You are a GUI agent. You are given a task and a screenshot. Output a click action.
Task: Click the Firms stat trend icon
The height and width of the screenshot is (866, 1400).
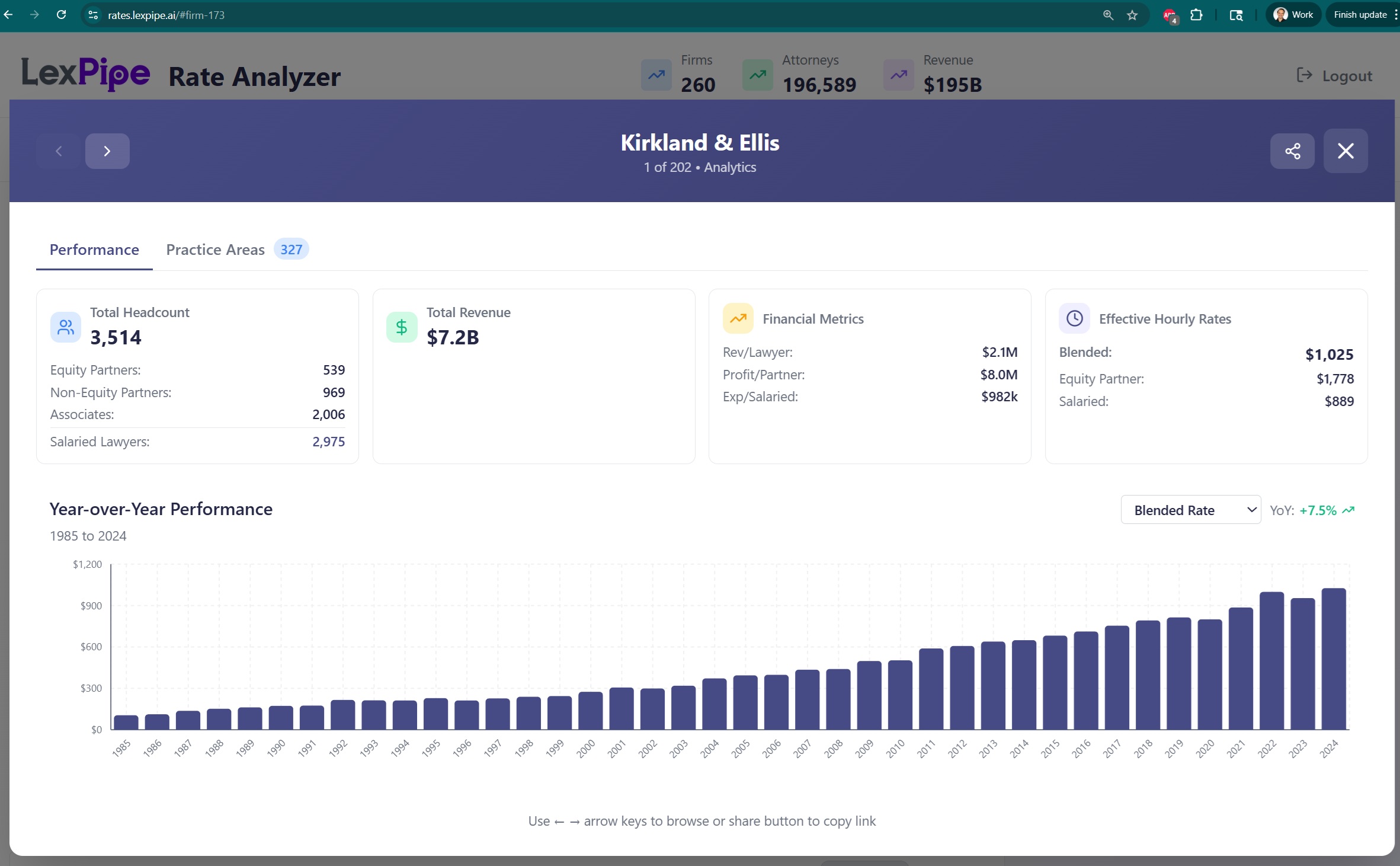656,75
